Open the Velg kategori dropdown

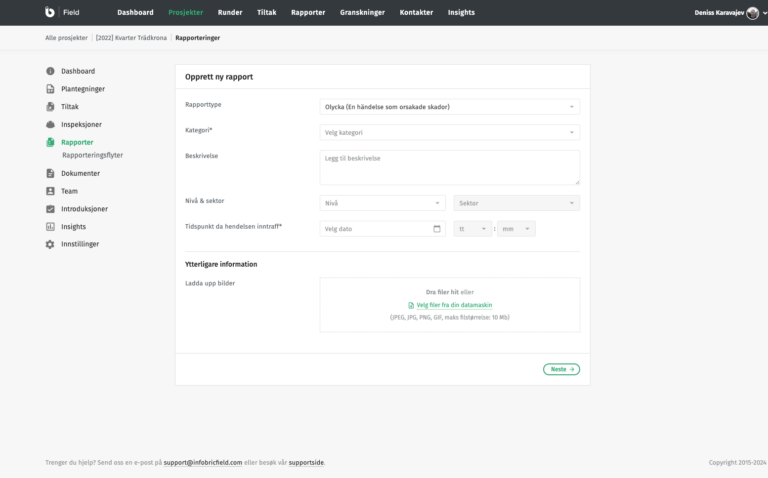(449, 132)
